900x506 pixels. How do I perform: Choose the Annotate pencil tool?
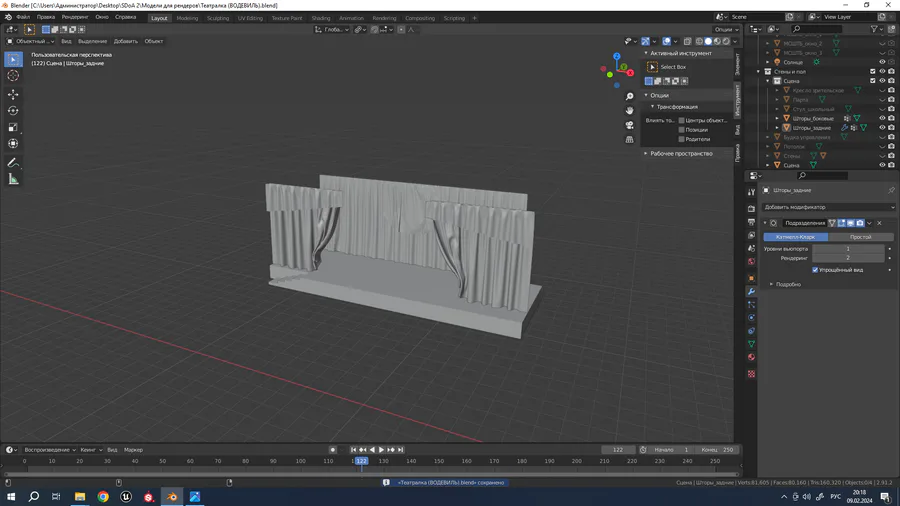pos(13,162)
